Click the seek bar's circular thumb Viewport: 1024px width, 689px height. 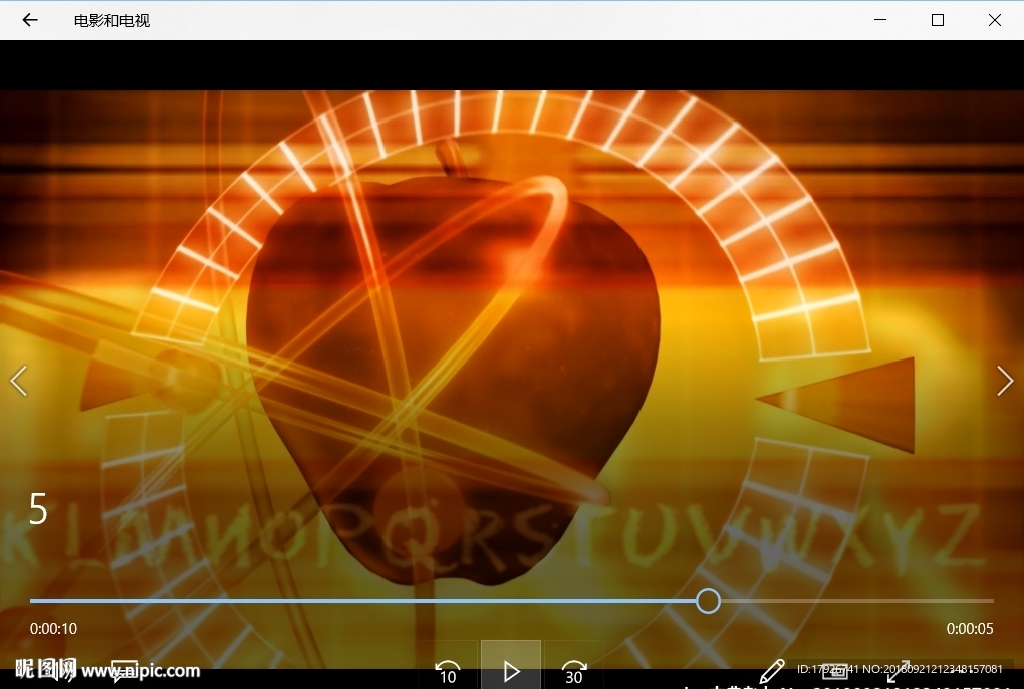[708, 600]
